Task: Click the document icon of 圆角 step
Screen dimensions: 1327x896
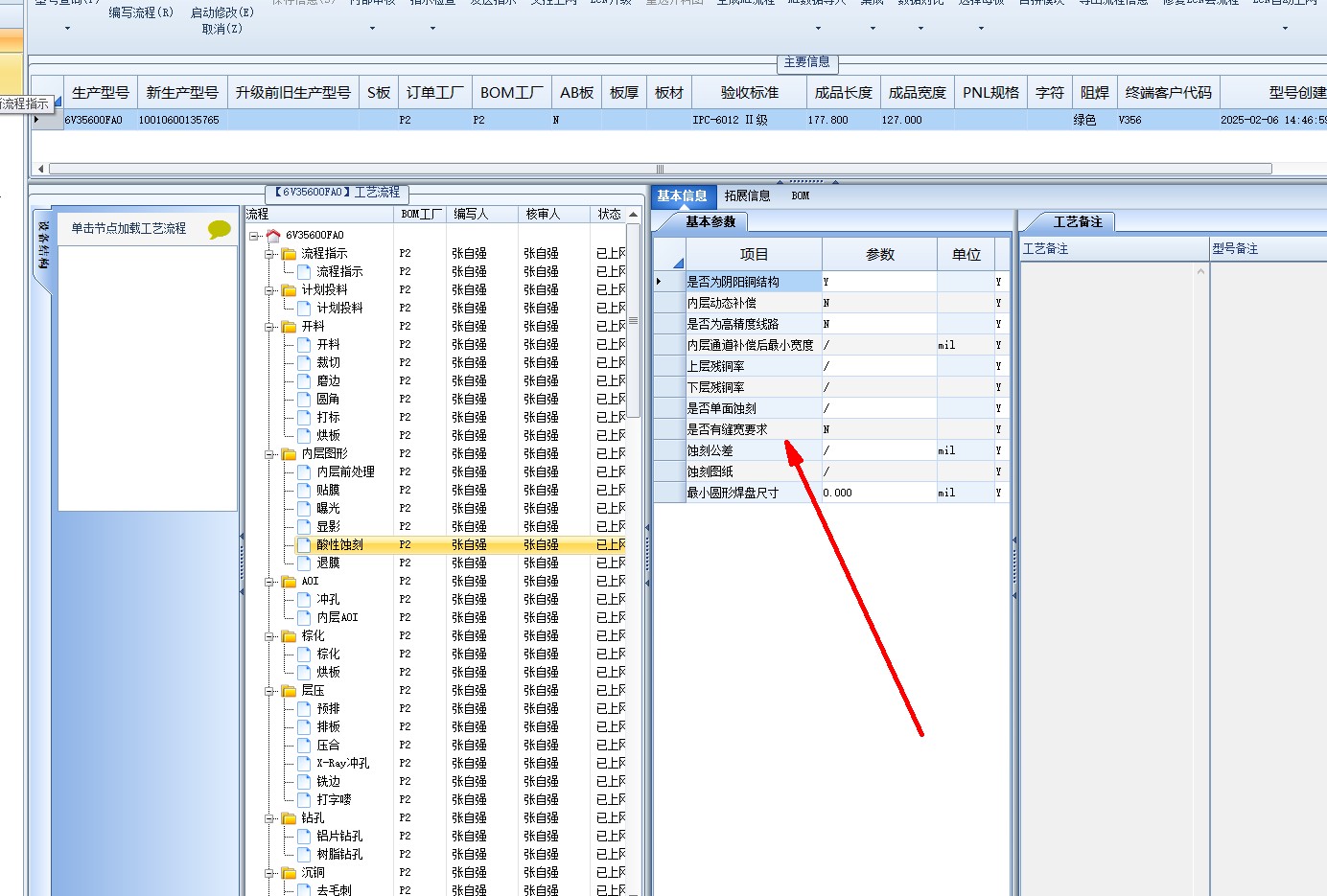Action: (x=304, y=400)
